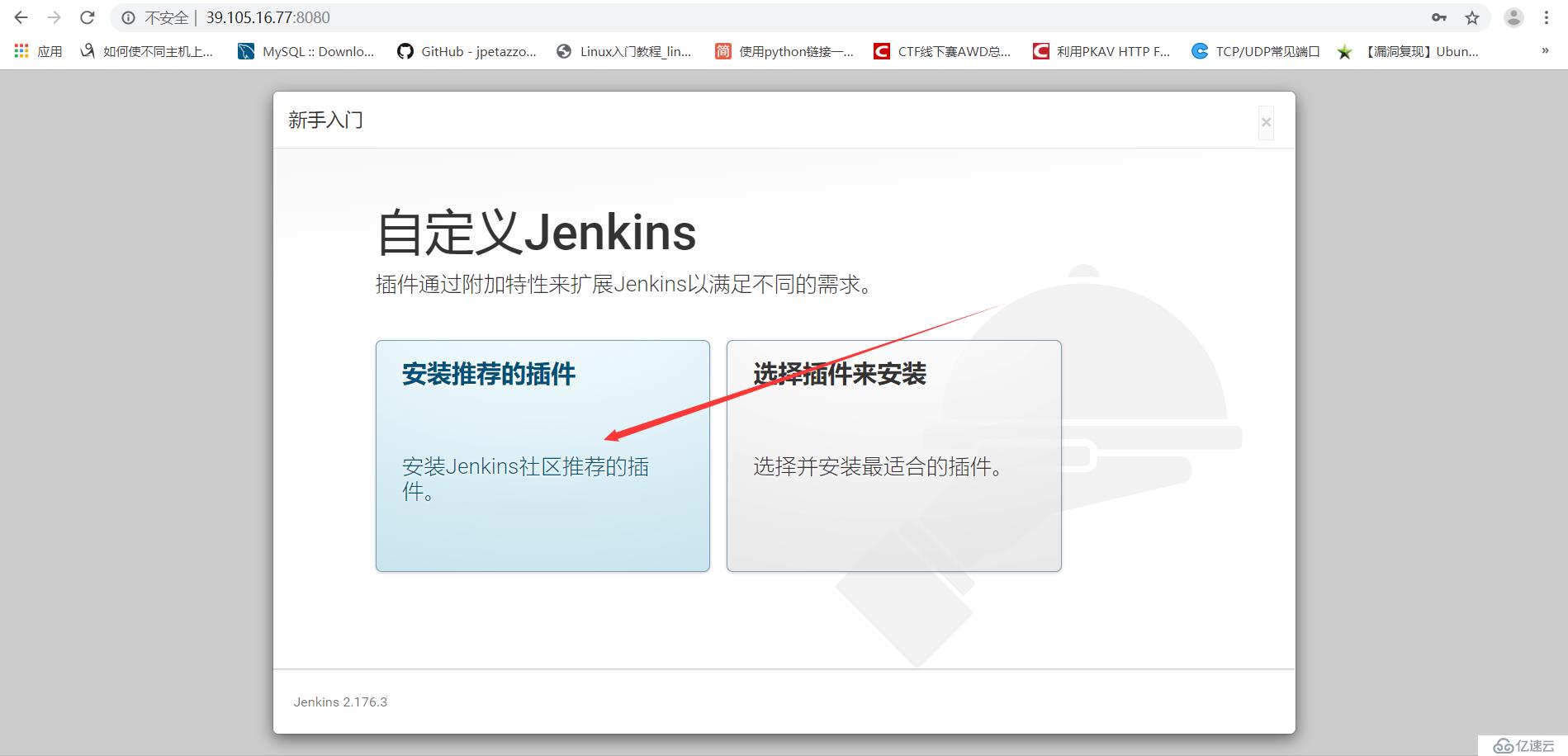Open bookmark 如何使不同主机上...
The image size is (1568, 756).
(x=146, y=51)
